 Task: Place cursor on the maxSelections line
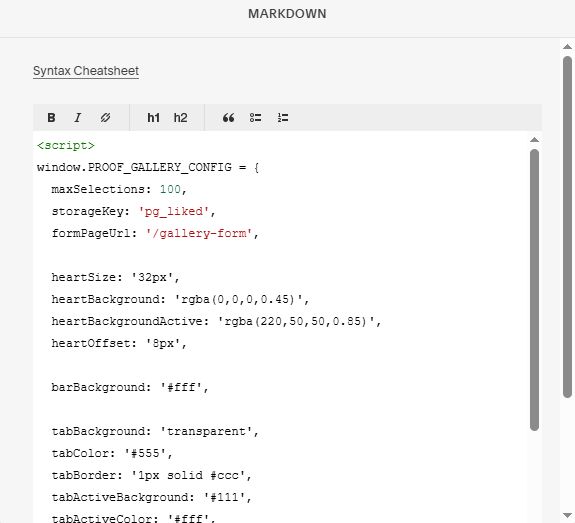(119, 189)
